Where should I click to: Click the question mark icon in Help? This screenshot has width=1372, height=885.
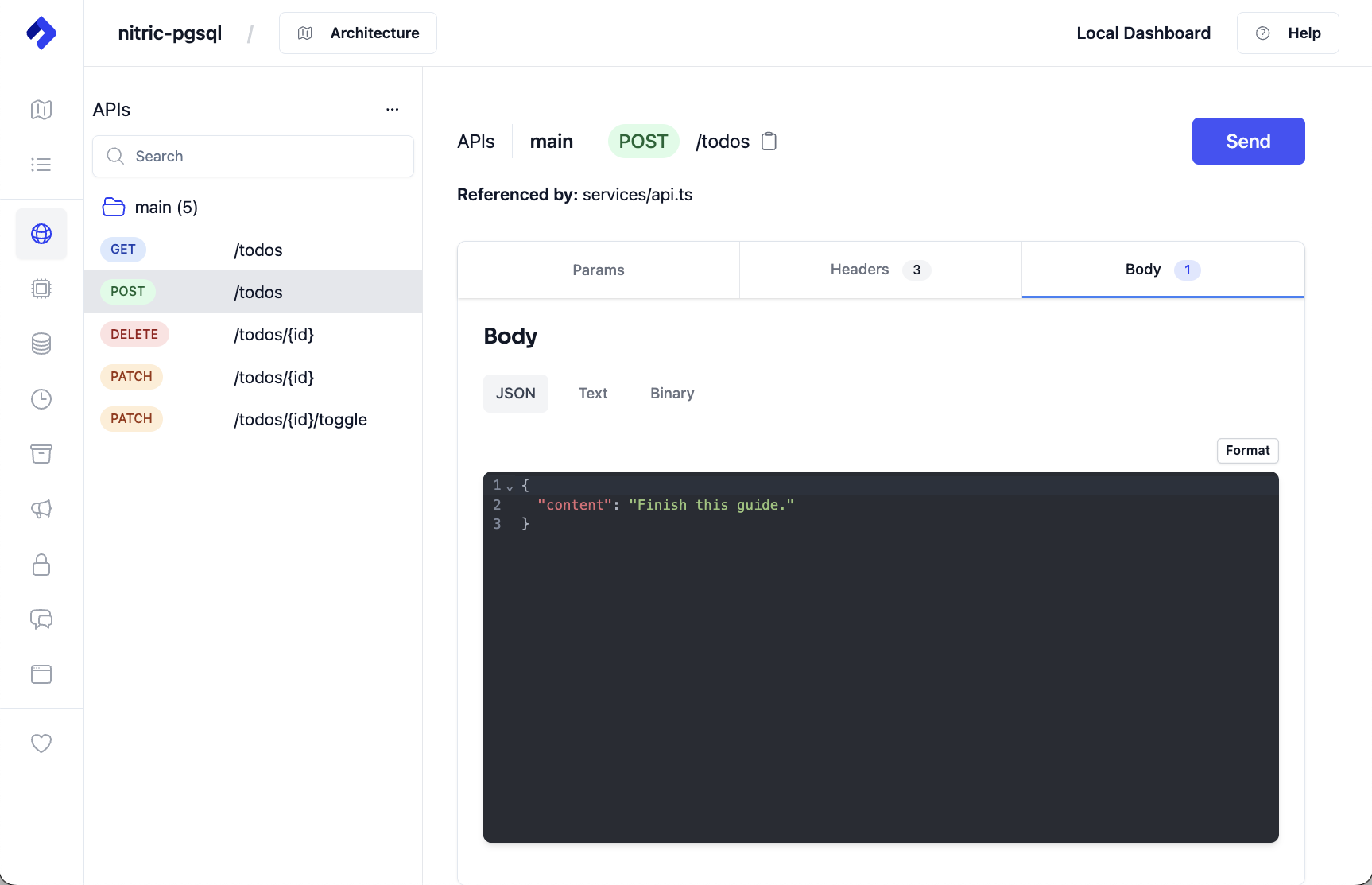1262,33
